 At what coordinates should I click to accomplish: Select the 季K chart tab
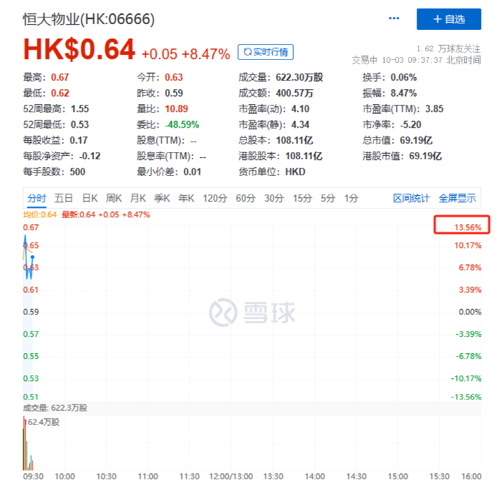click(x=162, y=198)
